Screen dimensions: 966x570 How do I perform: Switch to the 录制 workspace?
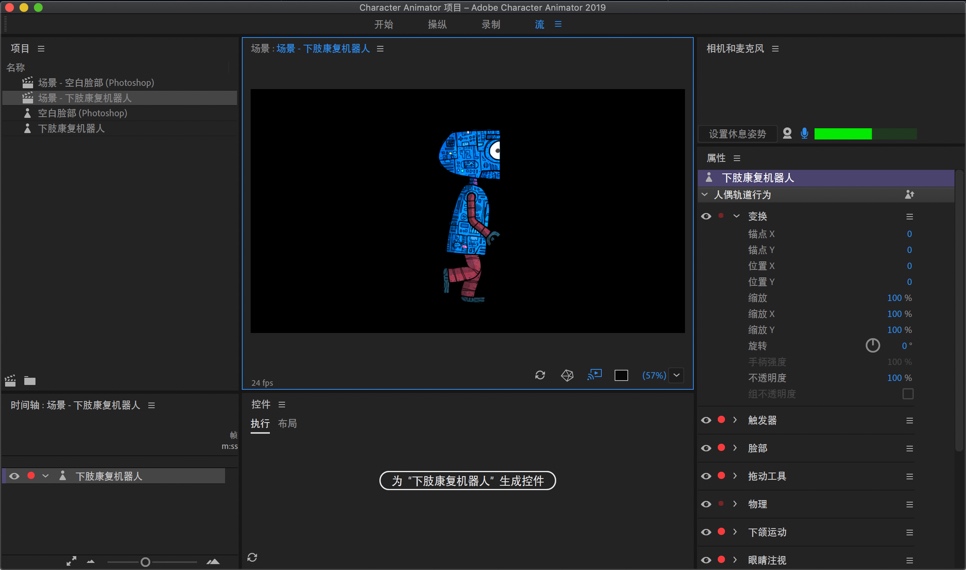[x=491, y=24]
